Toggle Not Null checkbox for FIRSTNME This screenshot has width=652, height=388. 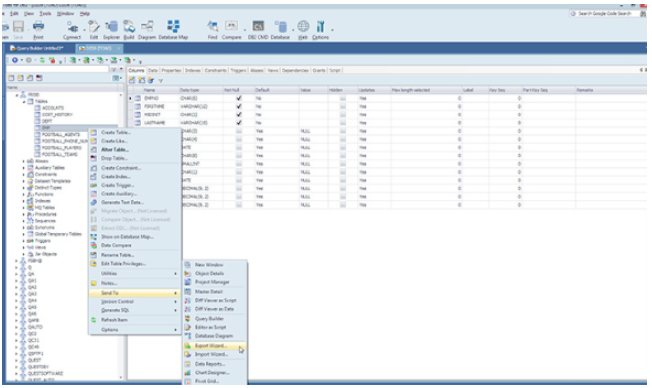[x=239, y=106]
